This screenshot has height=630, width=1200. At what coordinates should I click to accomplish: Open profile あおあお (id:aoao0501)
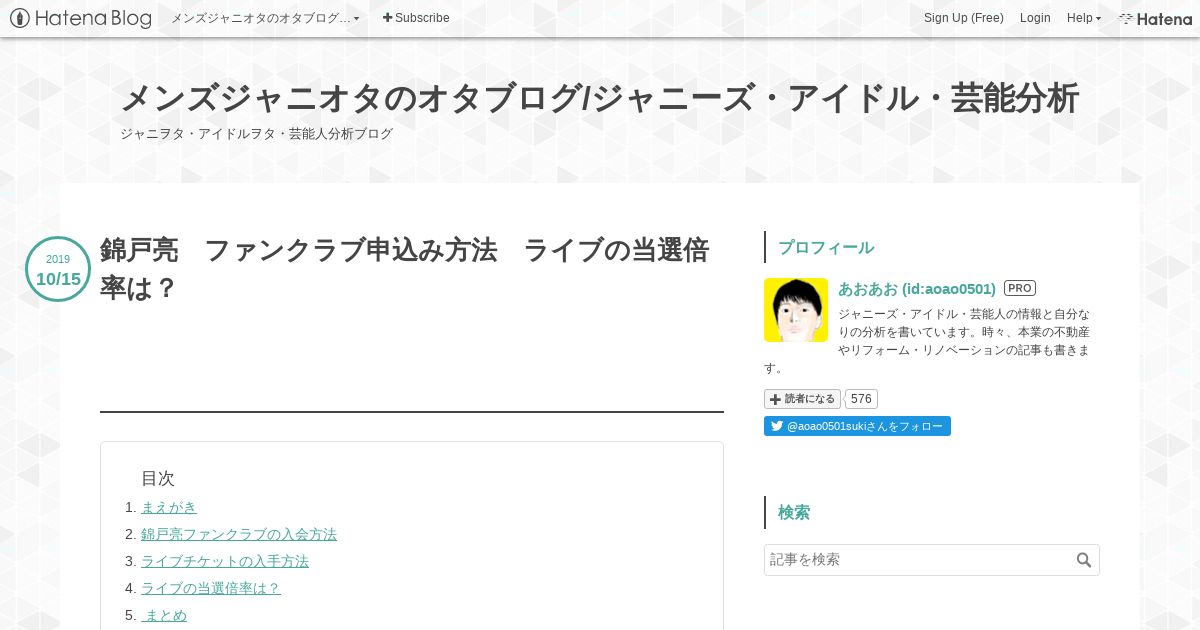coord(917,288)
